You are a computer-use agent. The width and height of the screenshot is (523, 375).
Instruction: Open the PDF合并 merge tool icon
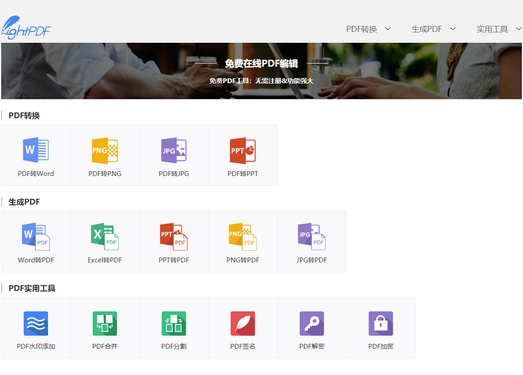tap(105, 323)
